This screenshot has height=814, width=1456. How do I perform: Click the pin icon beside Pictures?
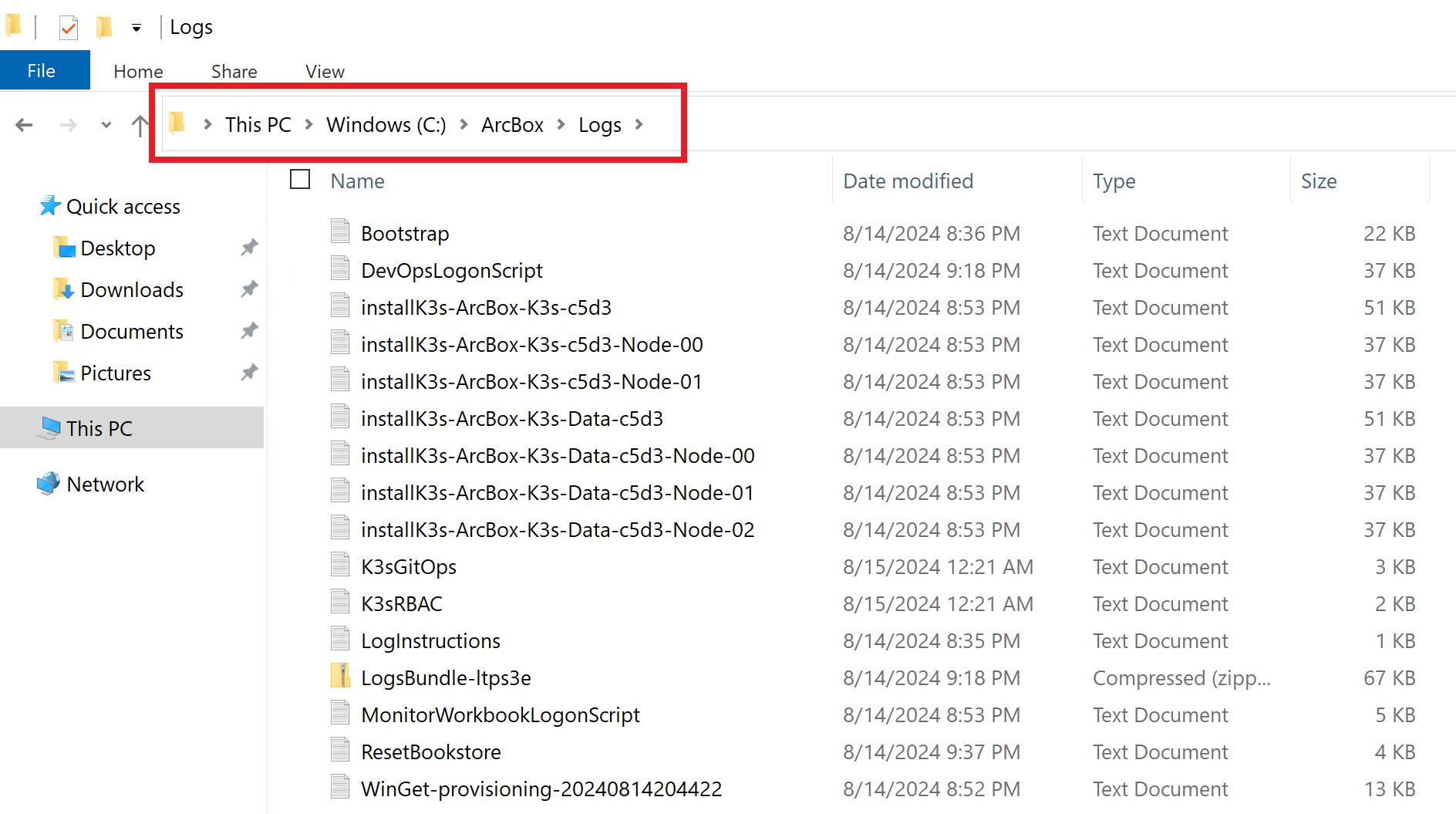pos(249,373)
